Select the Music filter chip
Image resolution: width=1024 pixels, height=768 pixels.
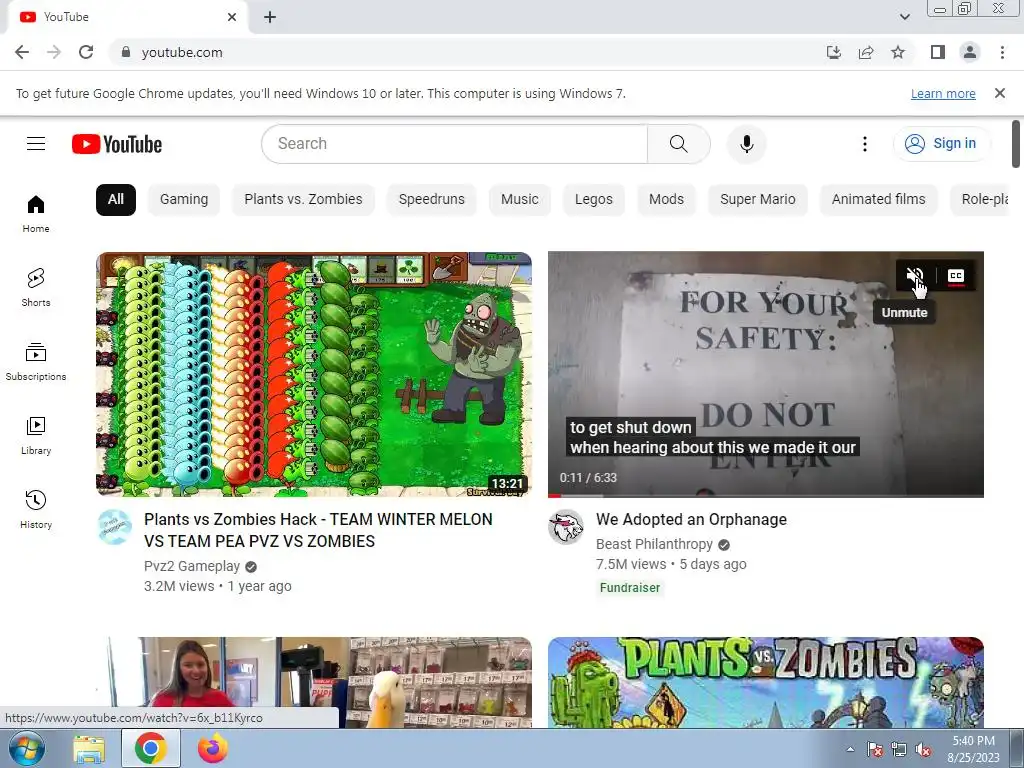[x=520, y=200]
